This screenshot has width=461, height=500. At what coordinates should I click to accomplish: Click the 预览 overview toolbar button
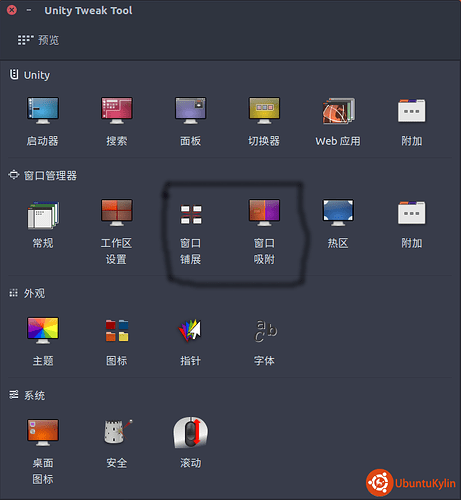(x=38, y=40)
